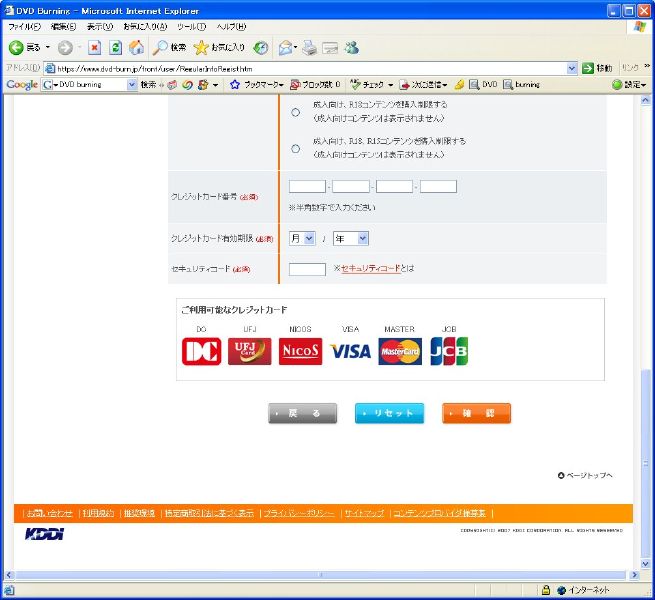The image size is (655, 600).
Task: Click the security code input field
Action: coord(307,269)
